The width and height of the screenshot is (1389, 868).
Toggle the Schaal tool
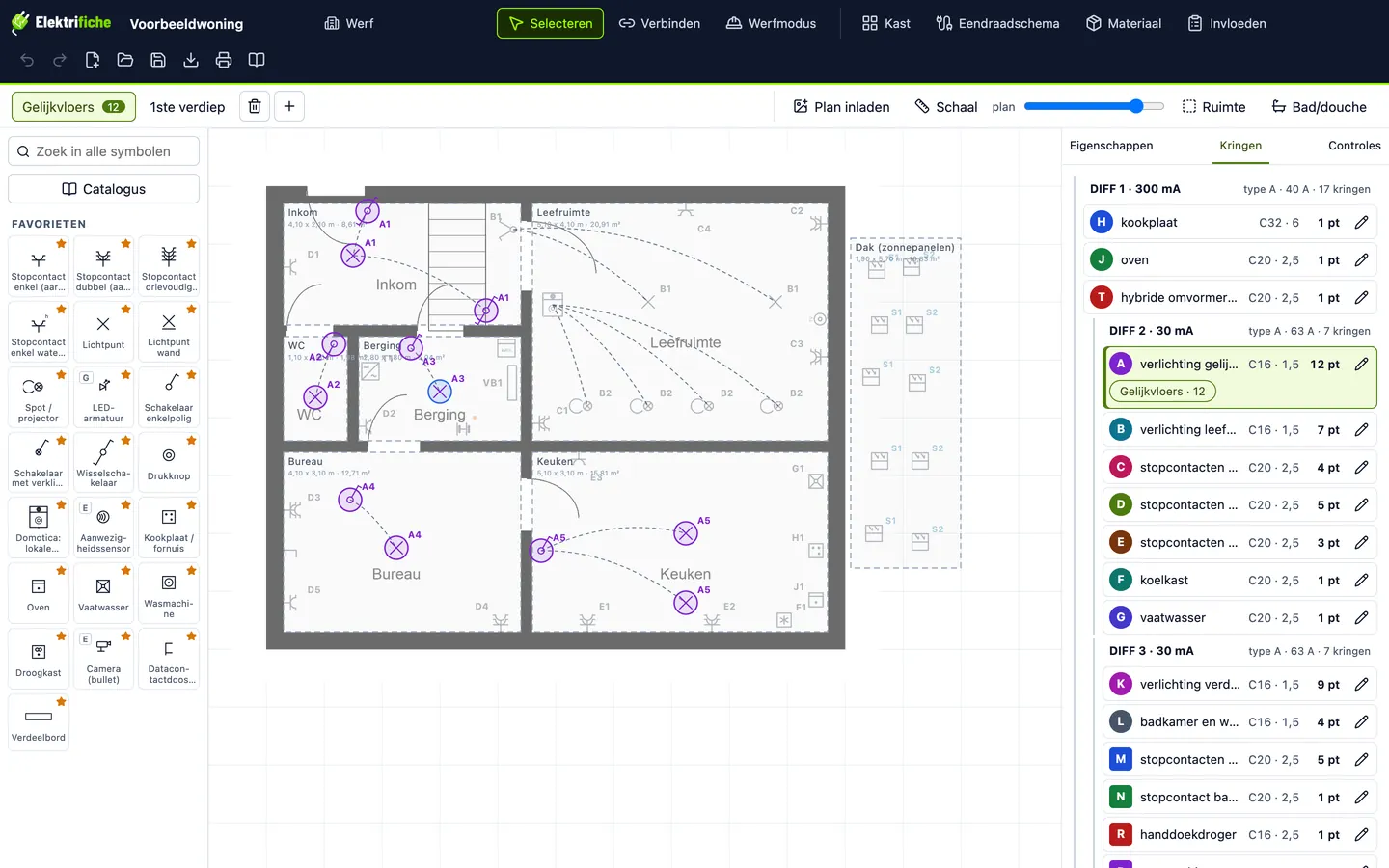pos(946,107)
